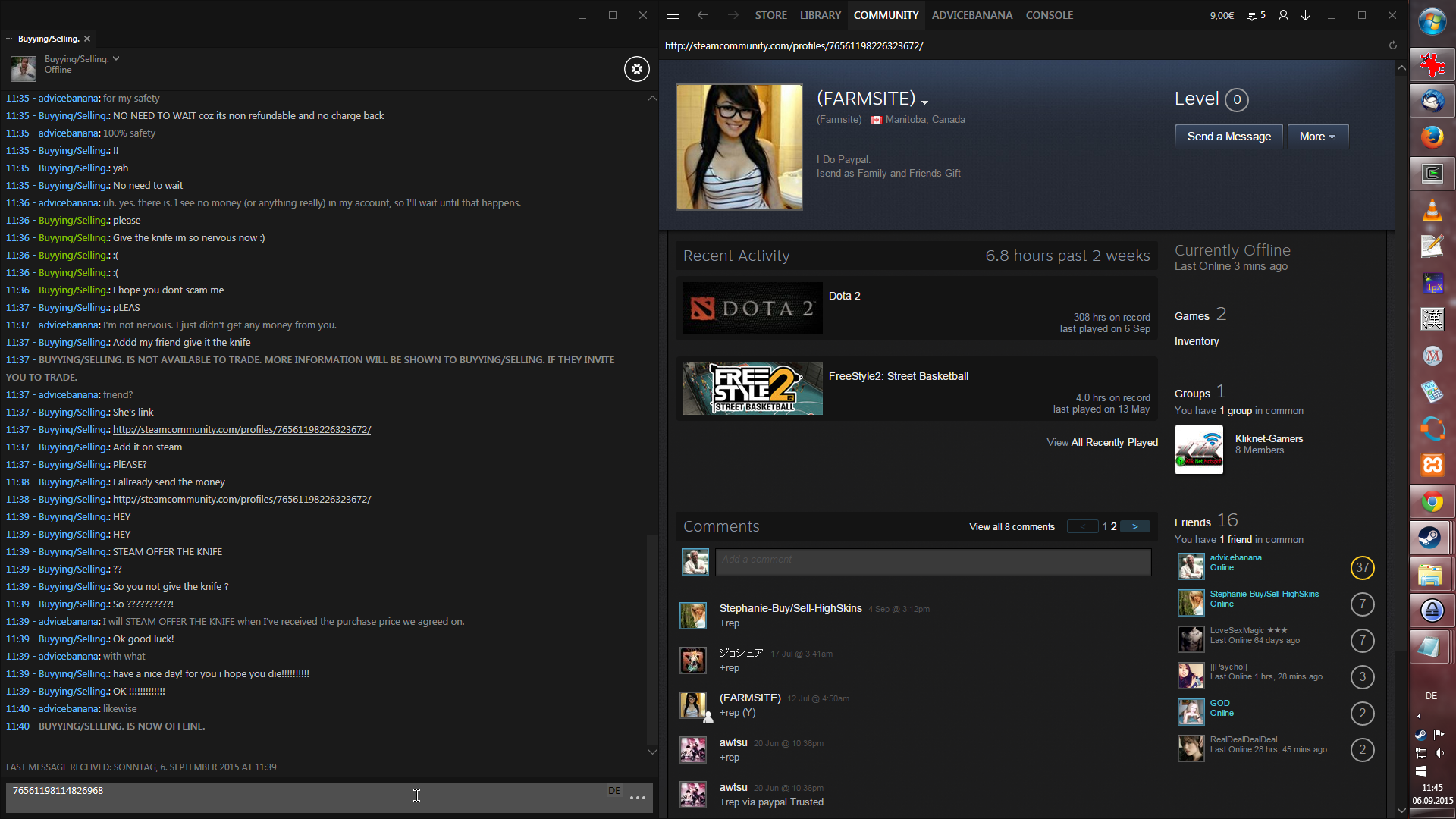This screenshot has width=1456, height=819.
Task: Expand the Buyying/Selling user dropdown arrow
Action: point(116,58)
